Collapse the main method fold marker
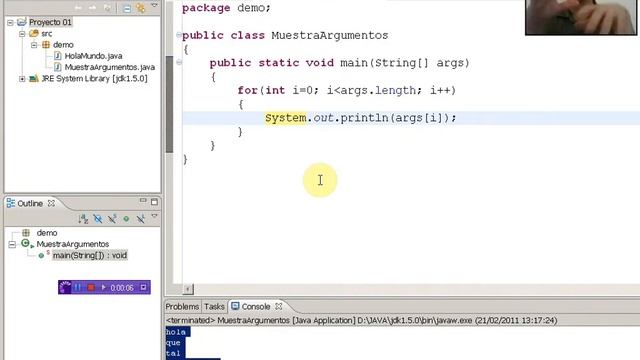This screenshot has height=360, width=640. (179, 62)
